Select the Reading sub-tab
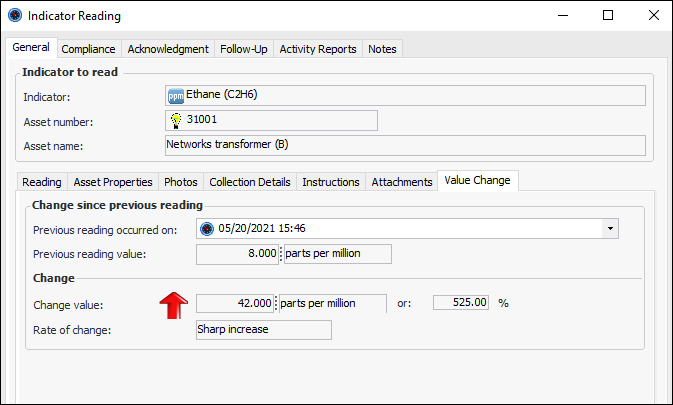This screenshot has width=673, height=405. coord(42,182)
